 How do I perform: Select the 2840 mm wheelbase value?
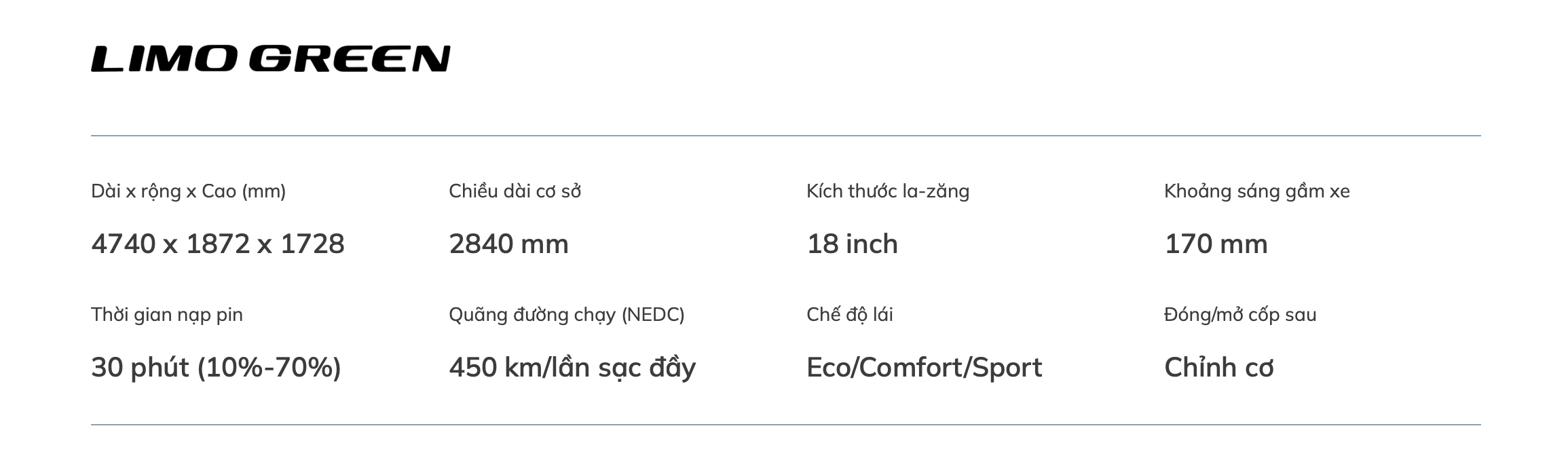click(x=508, y=244)
